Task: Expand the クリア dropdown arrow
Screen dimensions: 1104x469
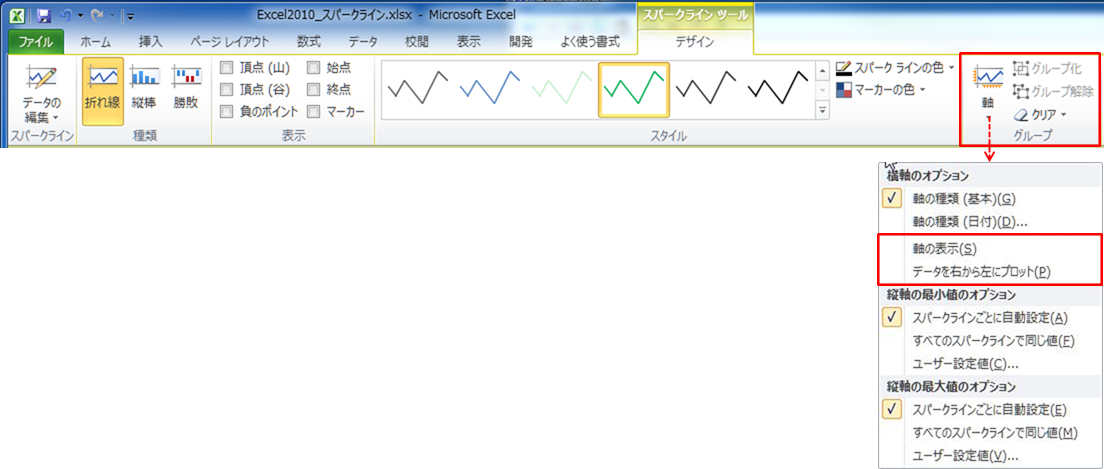Action: coord(1063,115)
